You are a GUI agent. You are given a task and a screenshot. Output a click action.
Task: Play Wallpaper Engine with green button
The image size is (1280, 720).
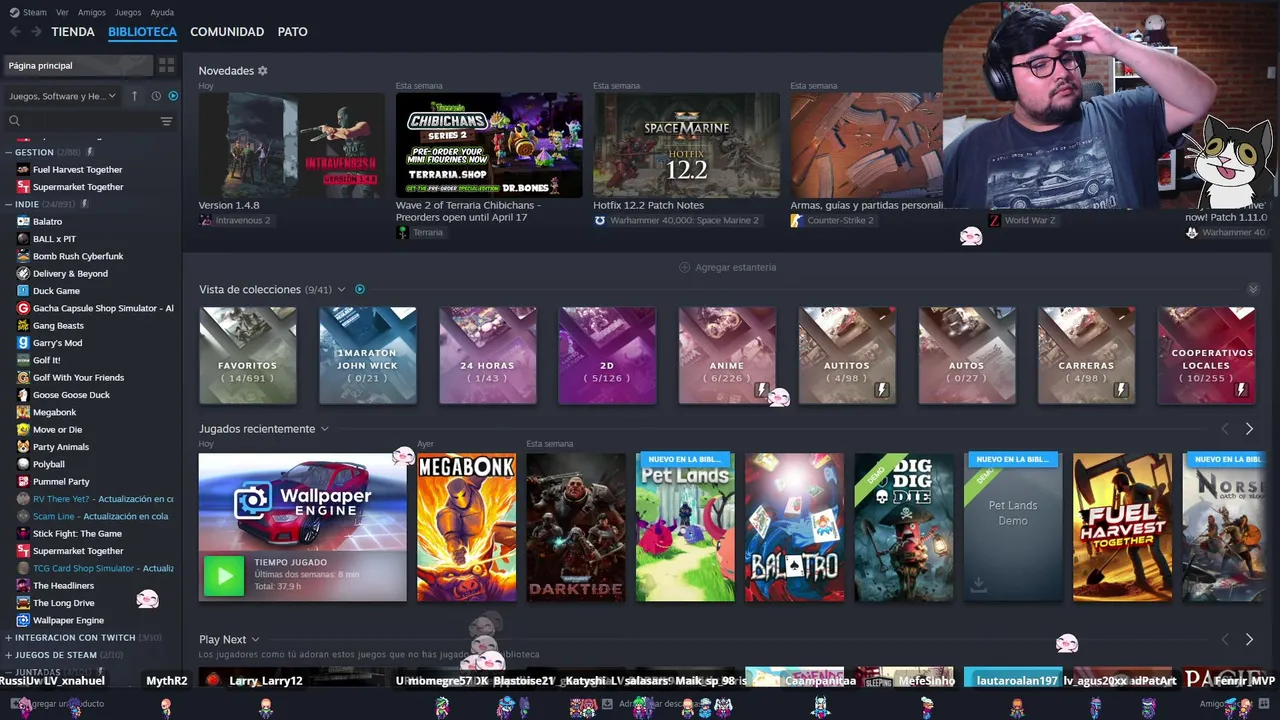(x=224, y=576)
